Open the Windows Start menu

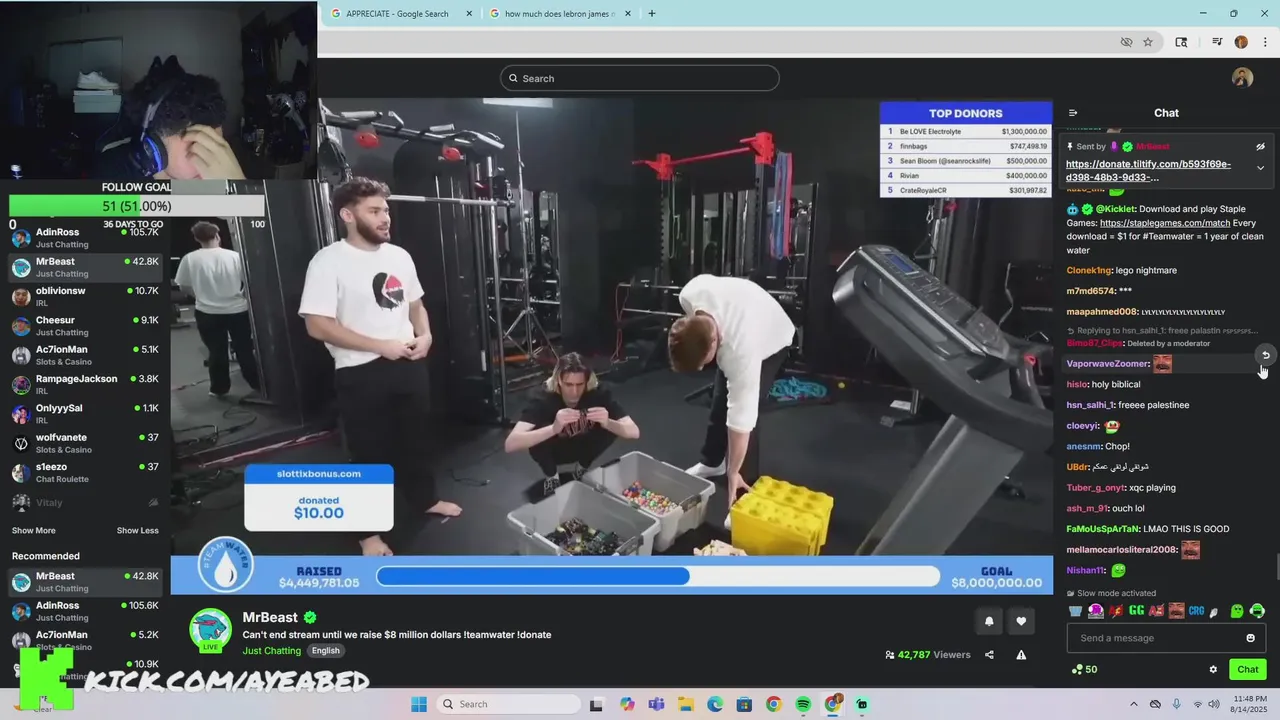418,704
